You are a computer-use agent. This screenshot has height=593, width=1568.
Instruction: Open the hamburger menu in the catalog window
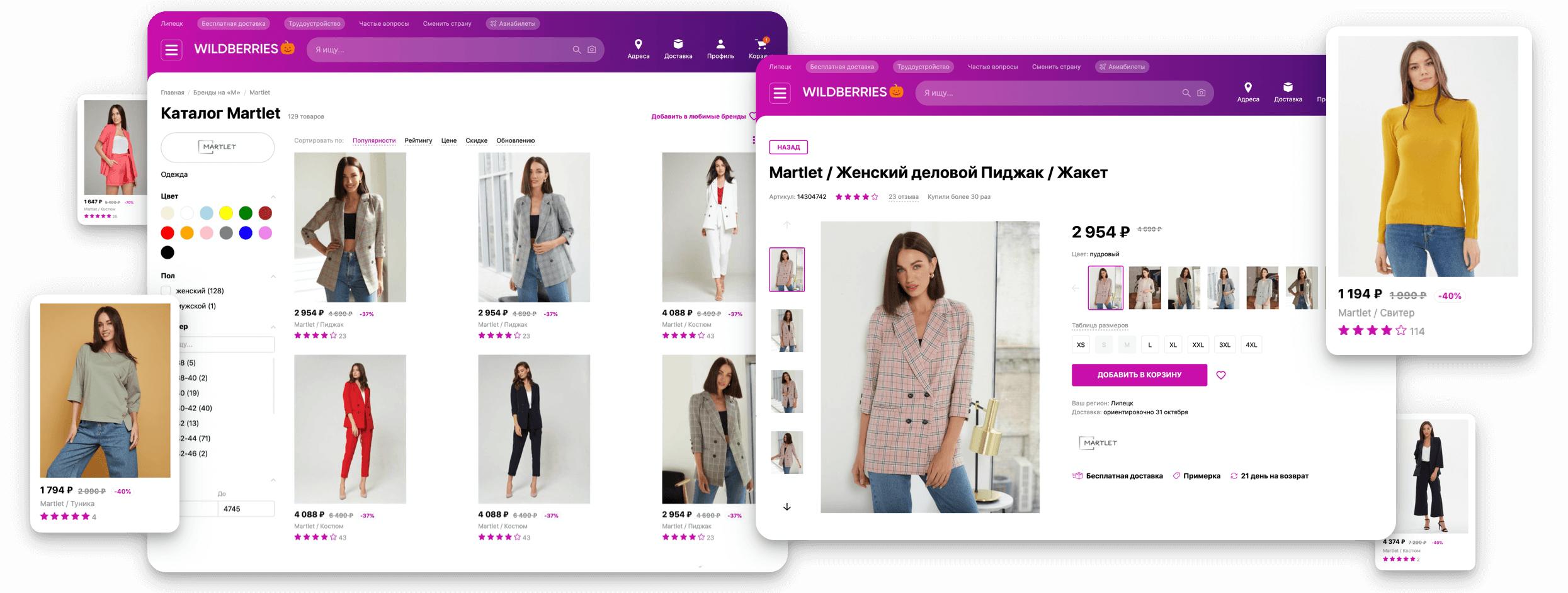[x=171, y=50]
